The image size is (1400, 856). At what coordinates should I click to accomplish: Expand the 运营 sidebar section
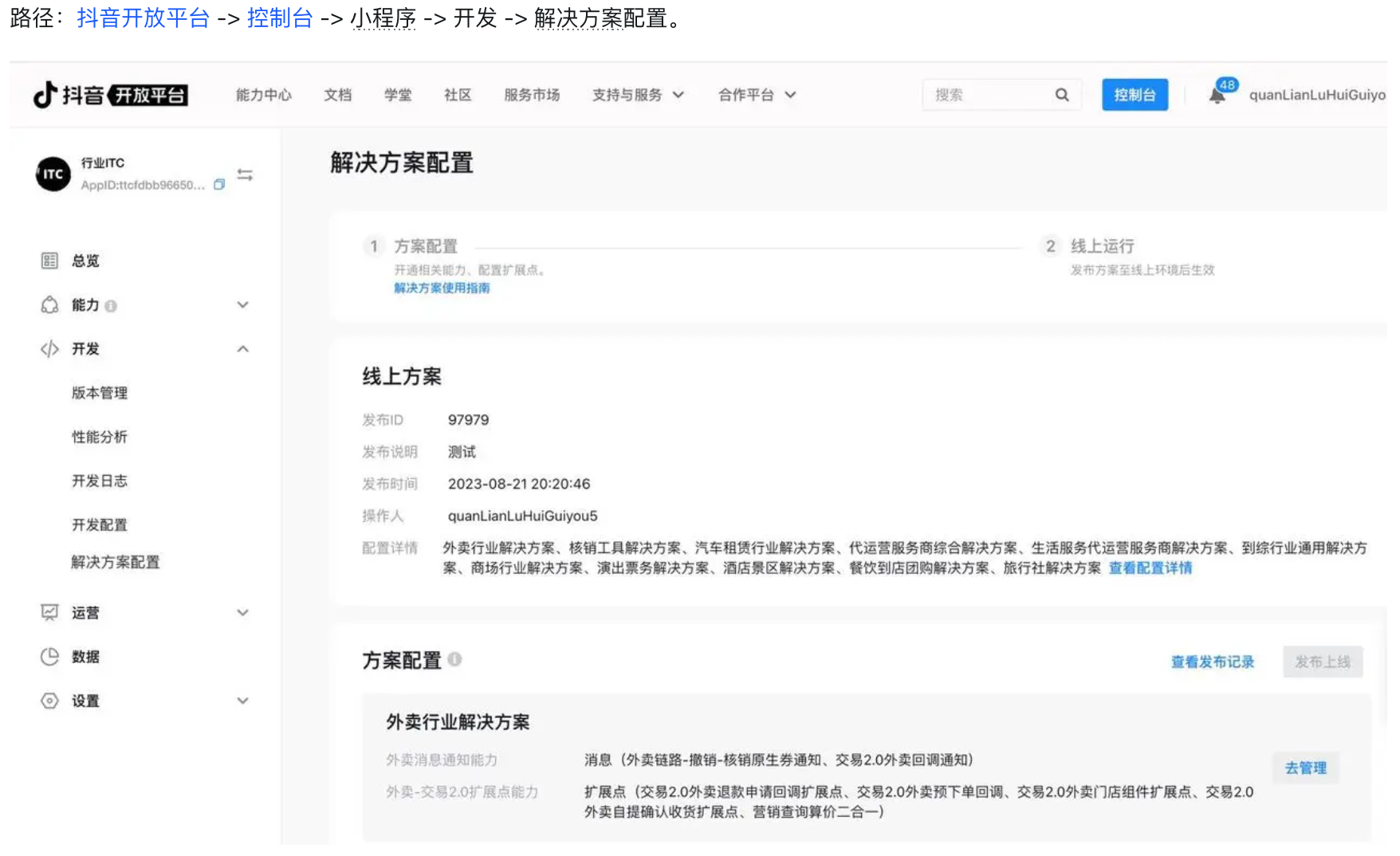(x=242, y=612)
